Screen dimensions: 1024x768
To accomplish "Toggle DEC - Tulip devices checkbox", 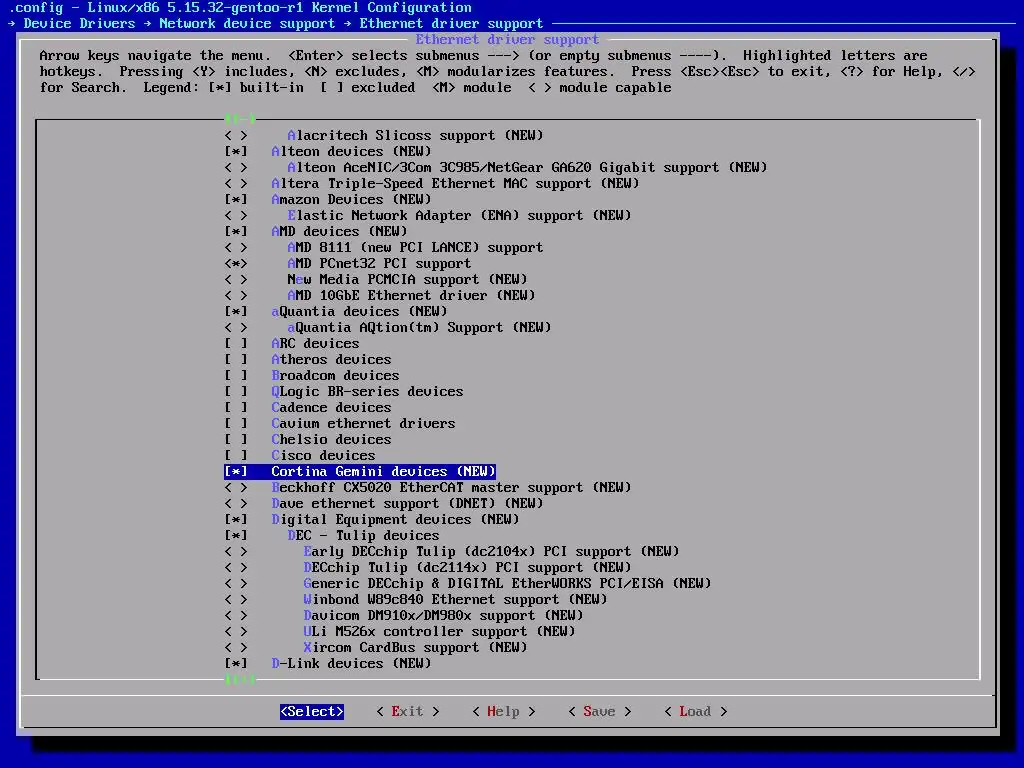I will pyautogui.click(x=236, y=536).
